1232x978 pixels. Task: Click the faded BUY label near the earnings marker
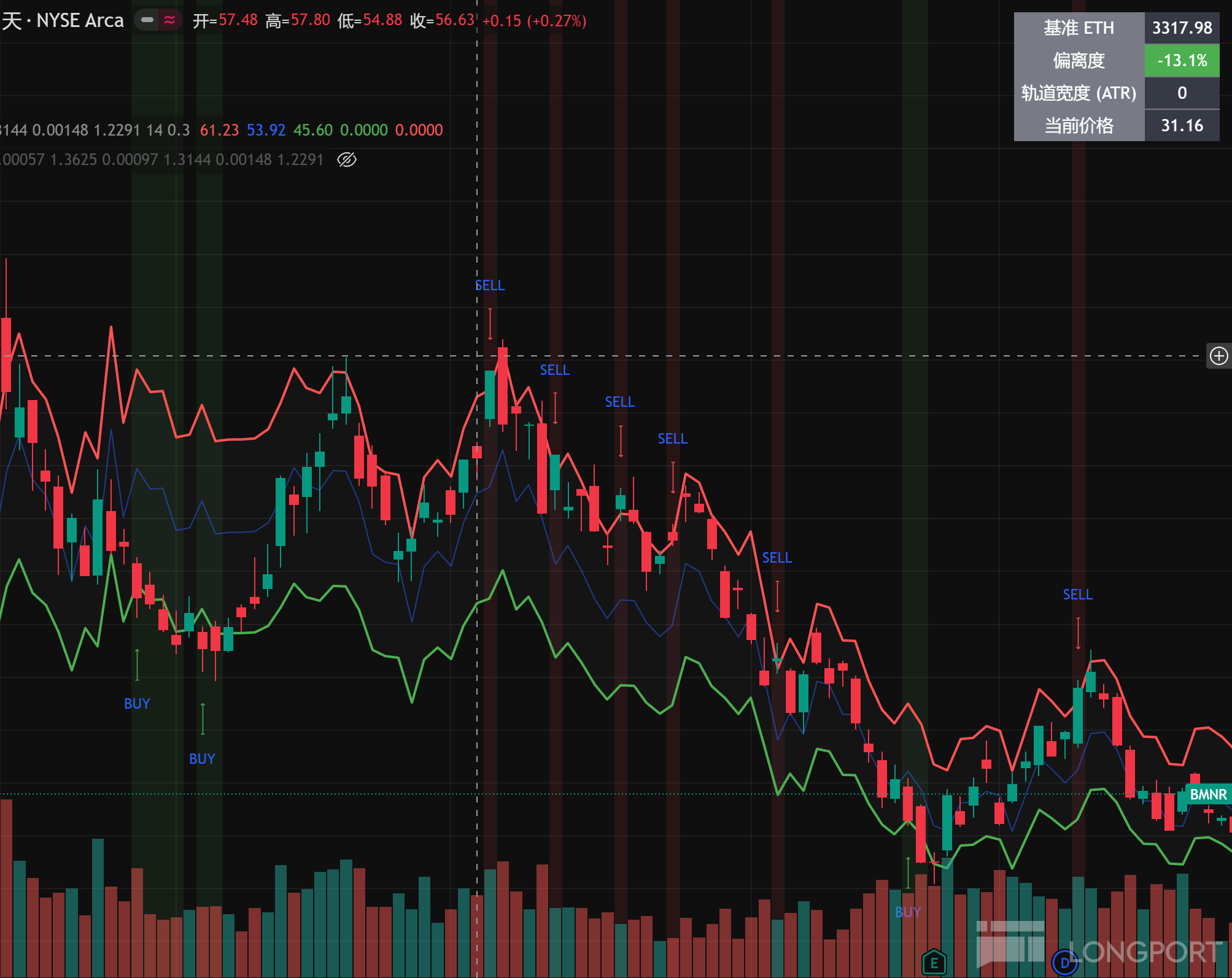coord(908,912)
